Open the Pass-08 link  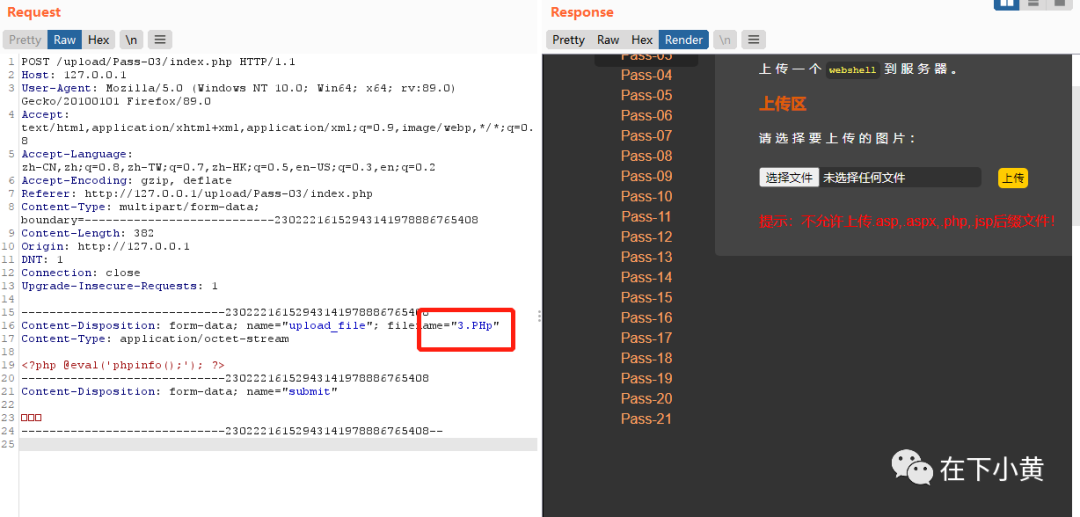(x=646, y=156)
